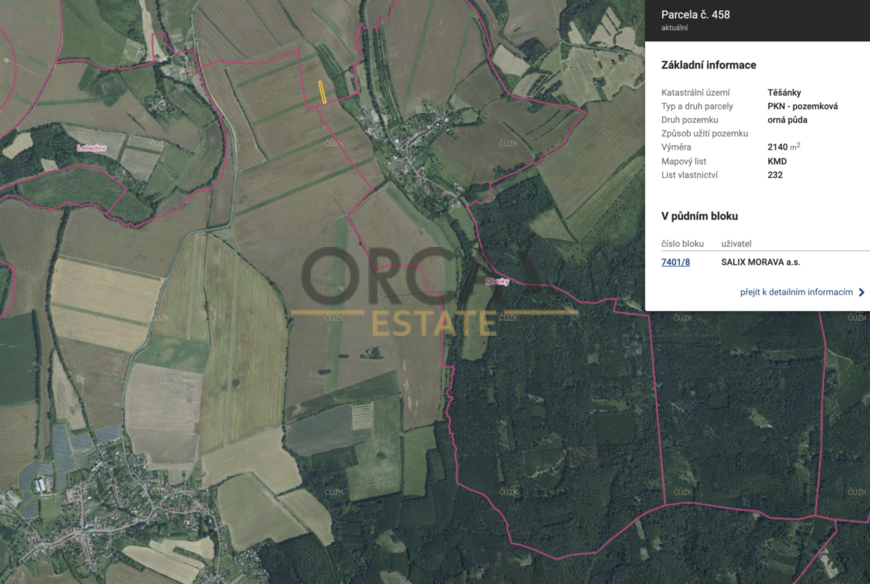Click the chevron arrow beside detailním informacím

(x=861, y=292)
